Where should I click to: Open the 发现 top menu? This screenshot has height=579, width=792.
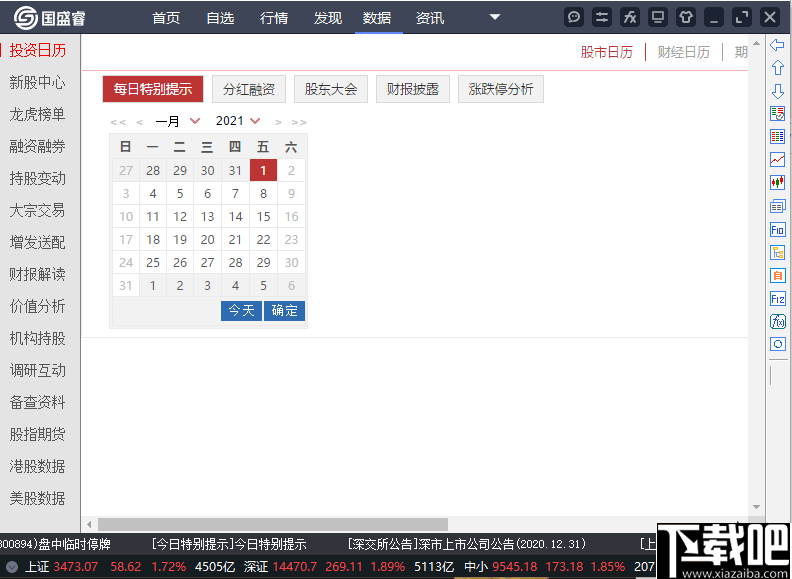pos(327,18)
